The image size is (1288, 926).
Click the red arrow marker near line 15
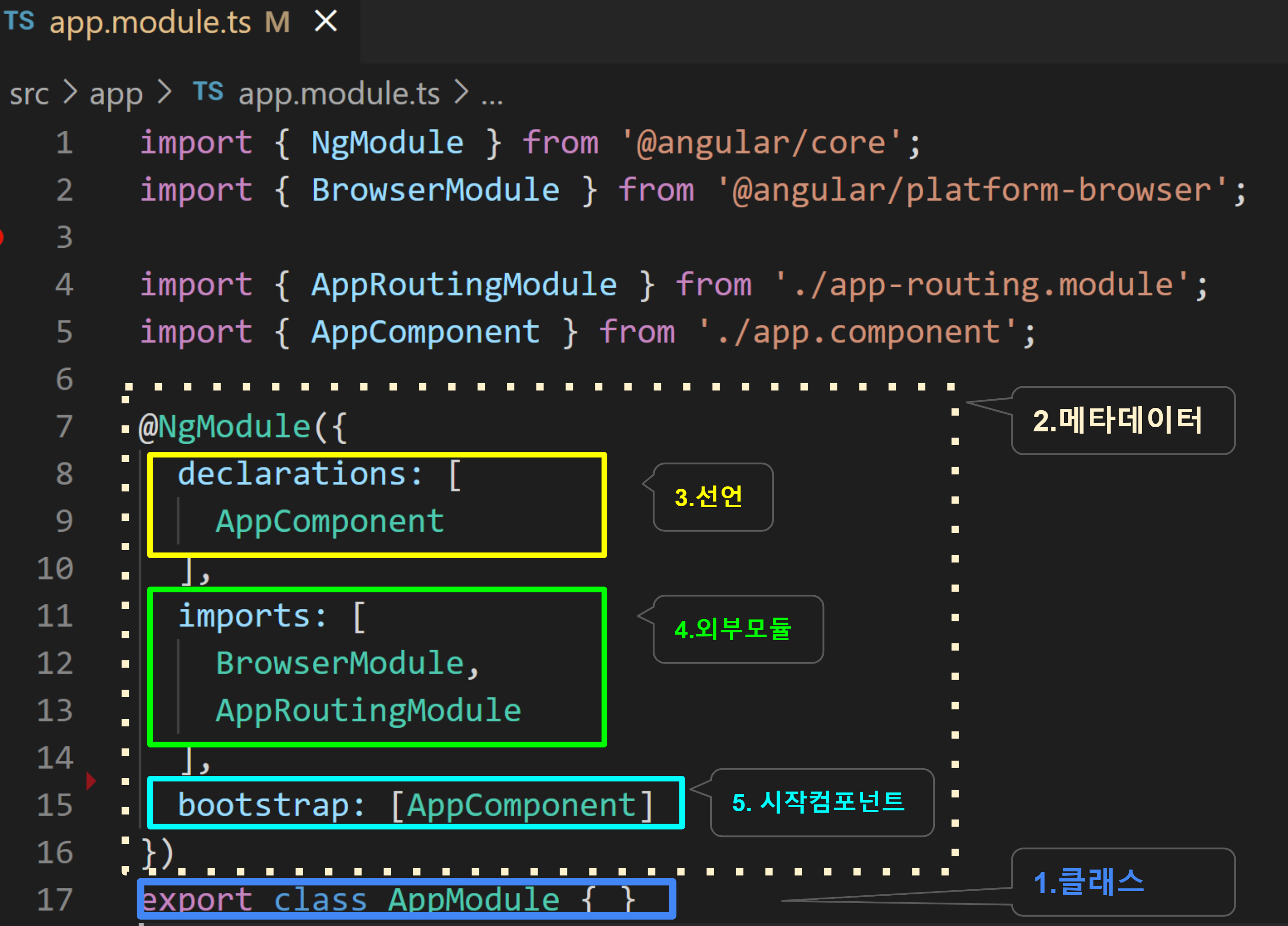90,781
